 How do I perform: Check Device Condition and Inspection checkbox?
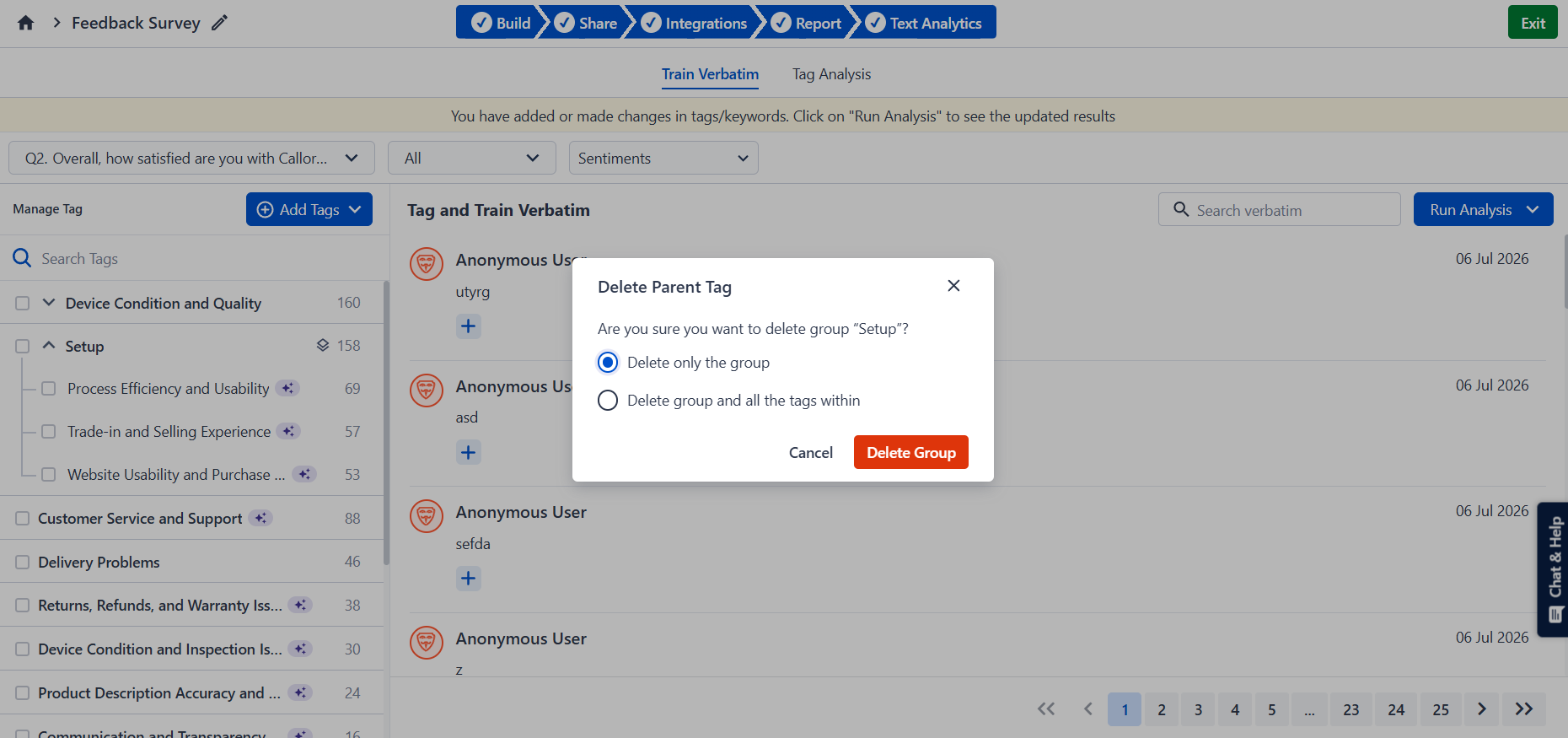tap(23, 649)
